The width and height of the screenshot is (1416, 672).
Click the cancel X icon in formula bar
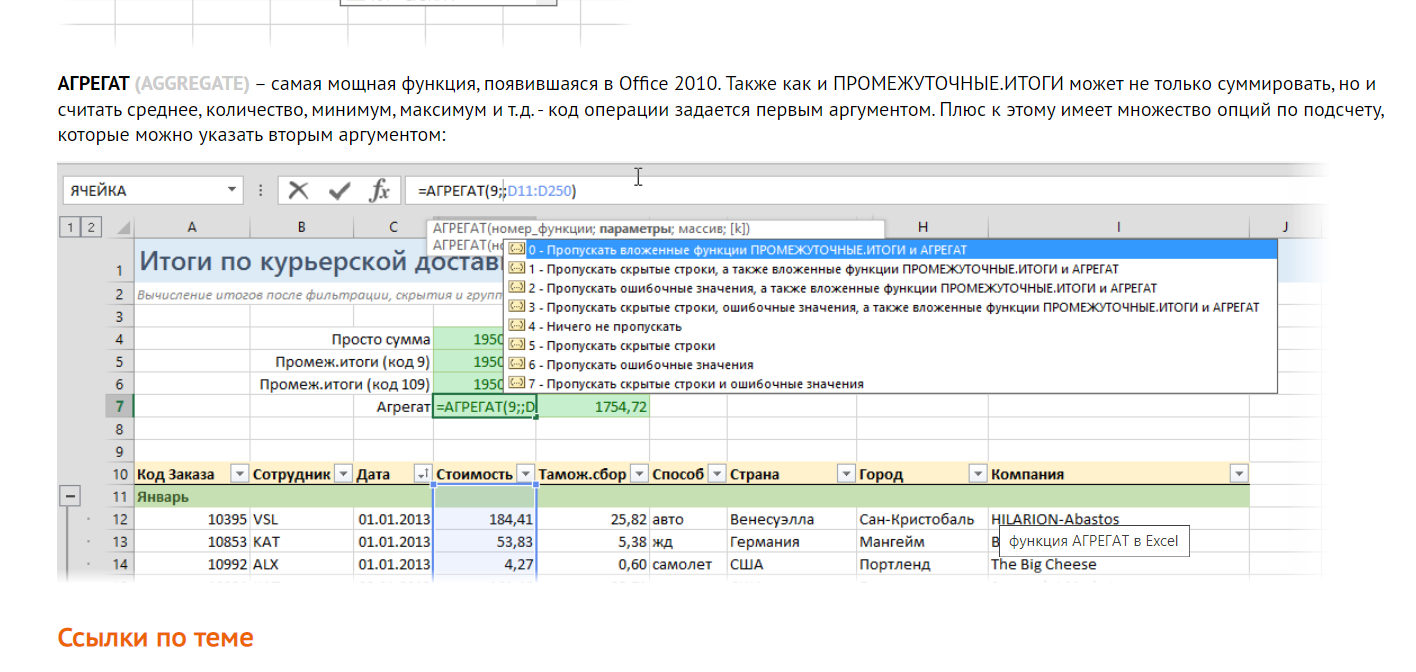pyautogui.click(x=299, y=190)
